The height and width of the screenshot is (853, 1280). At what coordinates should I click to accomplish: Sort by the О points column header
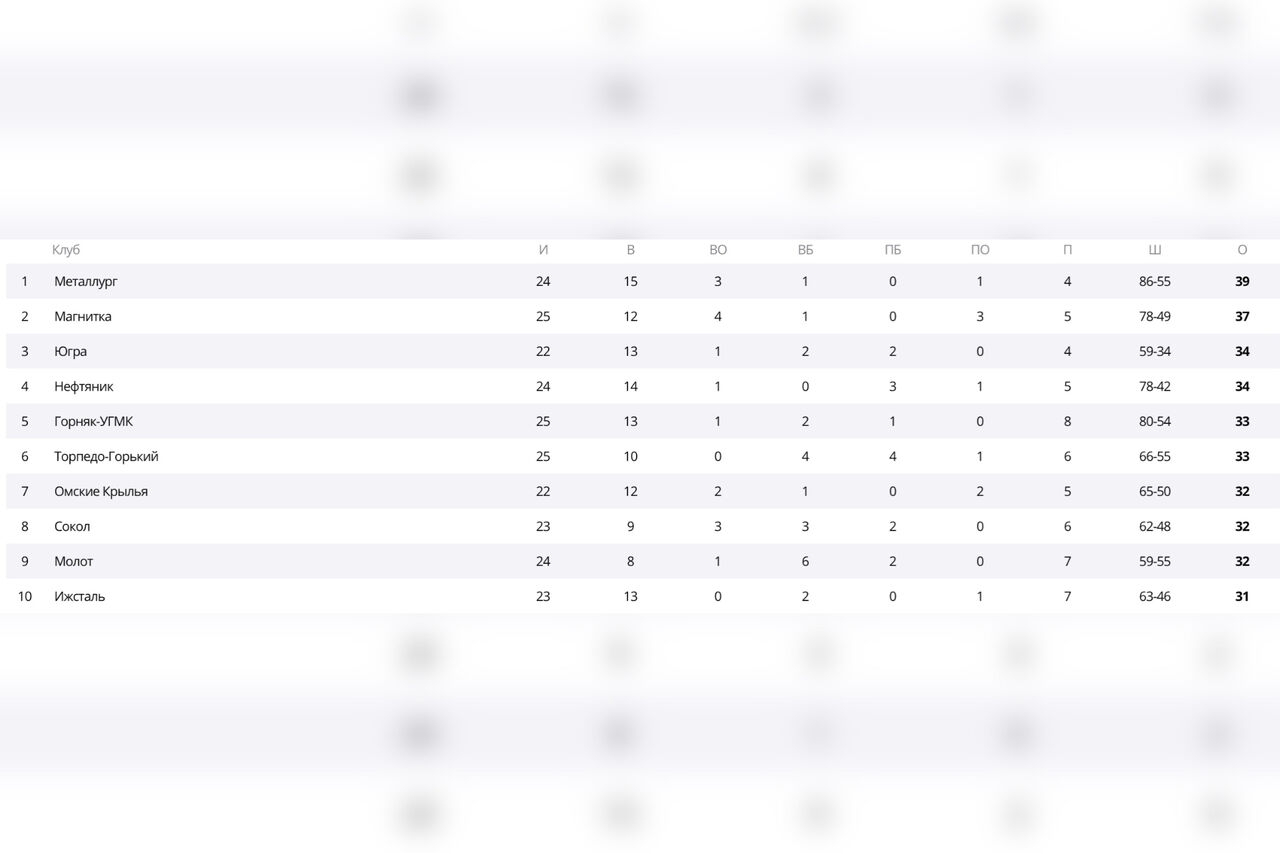(x=1242, y=250)
